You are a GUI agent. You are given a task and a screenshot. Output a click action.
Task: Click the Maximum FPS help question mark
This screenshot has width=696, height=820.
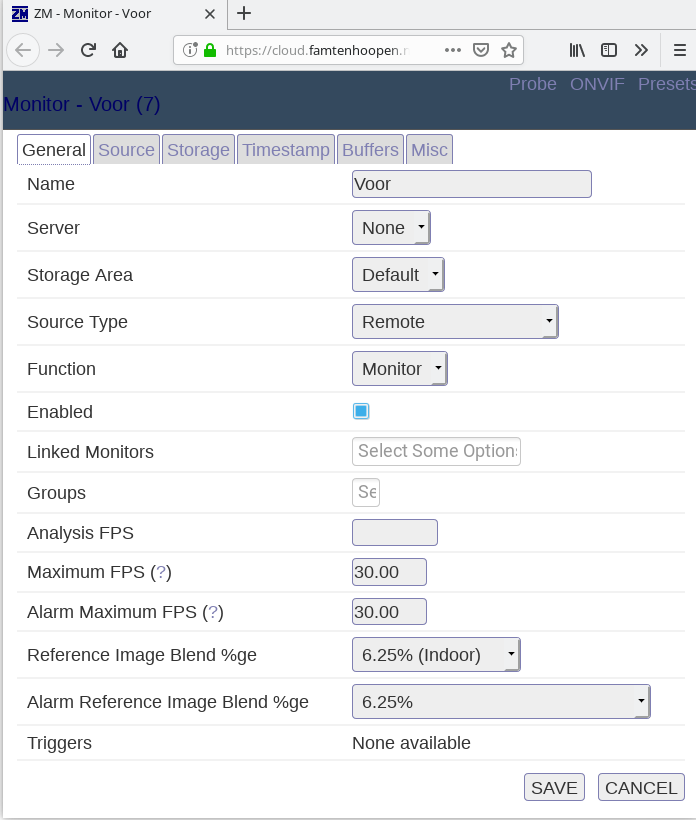161,573
